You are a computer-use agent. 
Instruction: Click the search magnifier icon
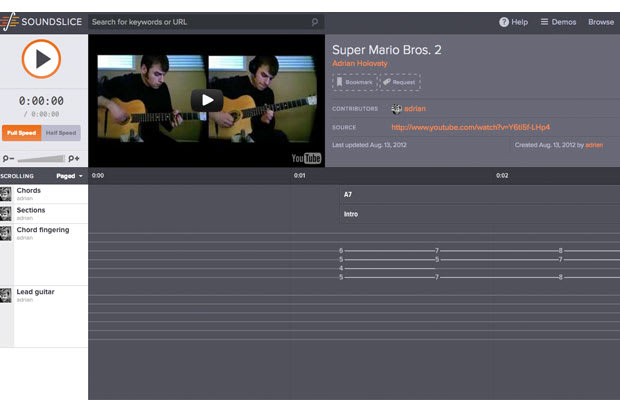pyautogui.click(x=315, y=22)
